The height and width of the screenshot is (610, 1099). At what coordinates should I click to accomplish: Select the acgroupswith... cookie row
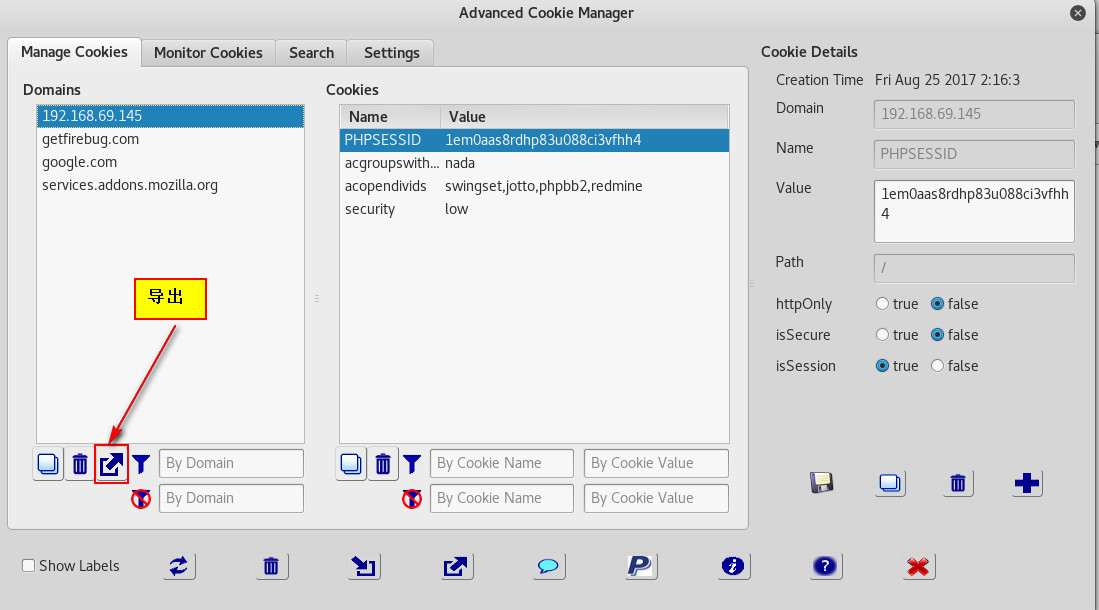[x=534, y=163]
